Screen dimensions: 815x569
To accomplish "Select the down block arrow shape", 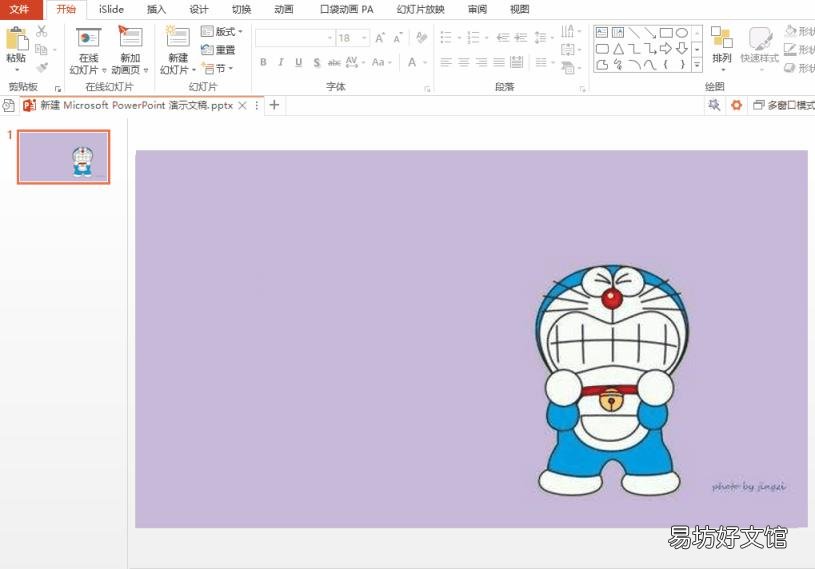I will 682,49.
